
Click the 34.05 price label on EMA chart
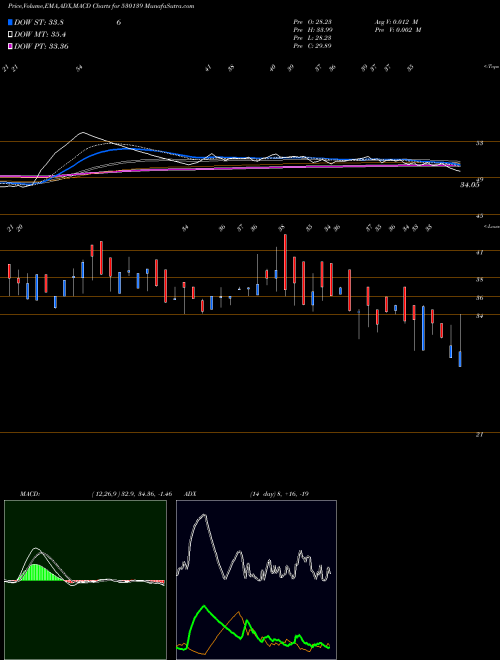470,184
